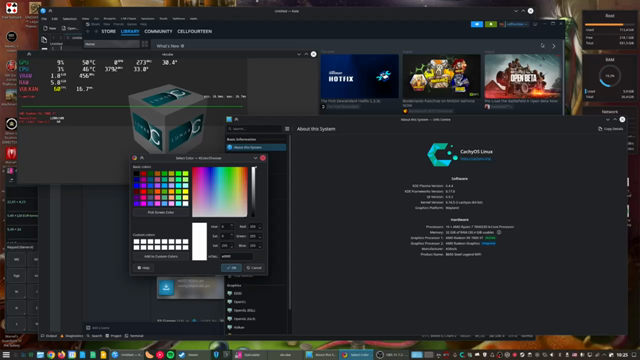Viewport: 640px width, 360px height.
Task: Select the Vulkan entry in Info Centre
Action: [239, 327]
